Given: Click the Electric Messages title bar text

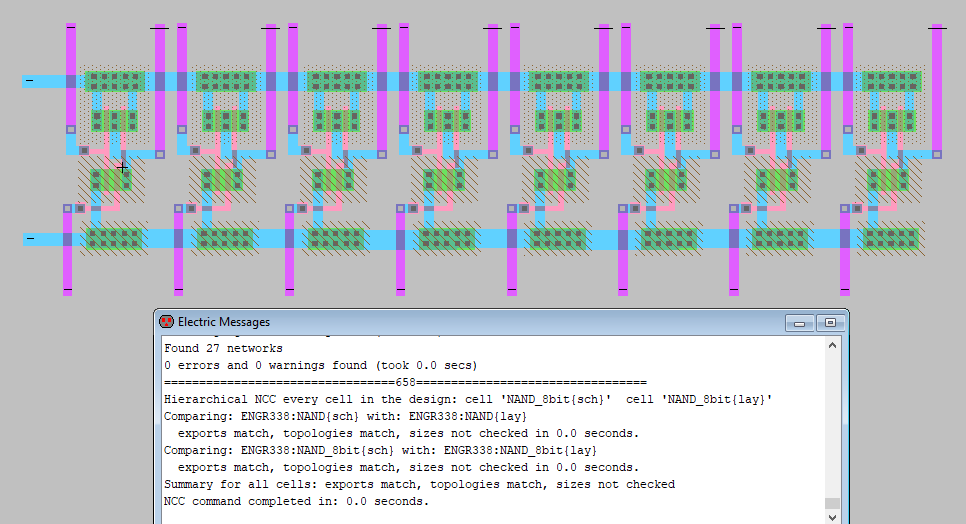Looking at the screenshot, I should point(224,322).
